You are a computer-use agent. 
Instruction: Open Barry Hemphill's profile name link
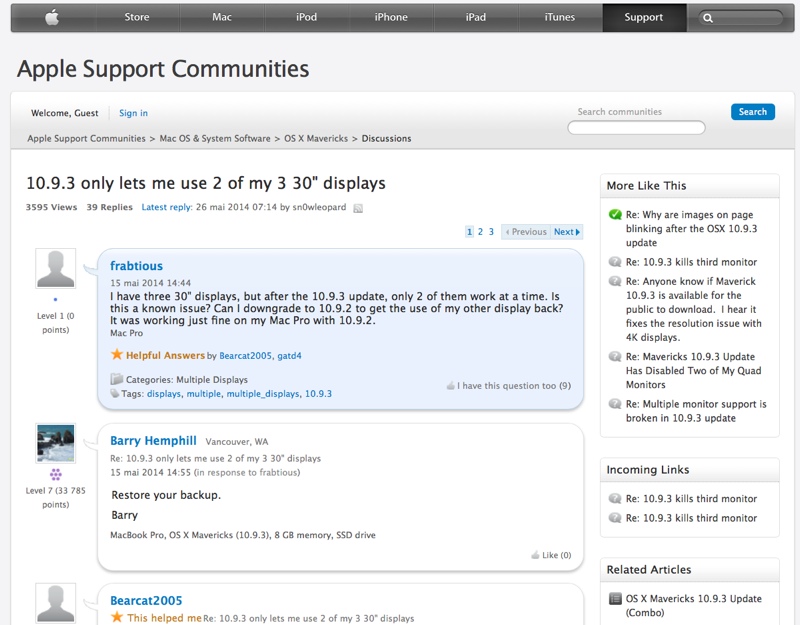point(153,441)
